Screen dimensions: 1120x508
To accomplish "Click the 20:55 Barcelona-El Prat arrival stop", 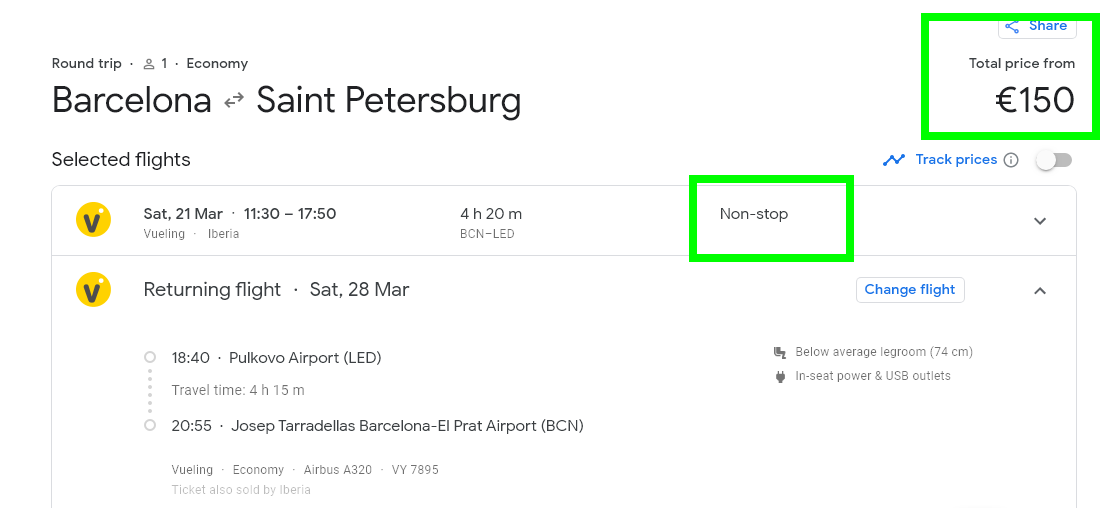I will (377, 426).
